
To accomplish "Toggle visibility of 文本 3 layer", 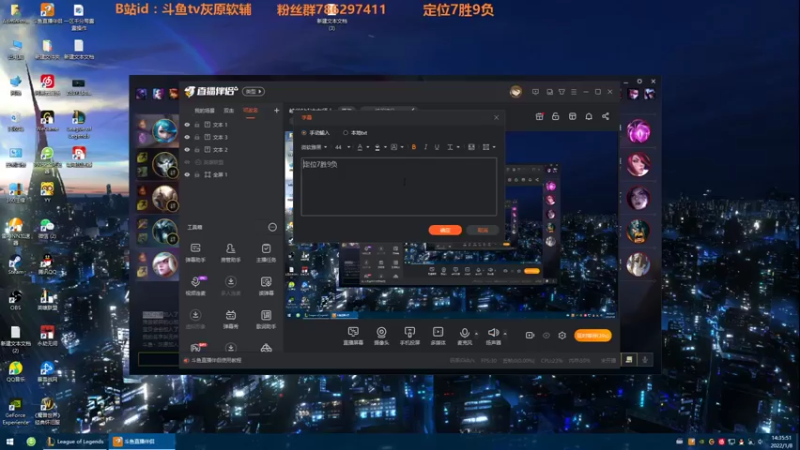I will point(187,137).
